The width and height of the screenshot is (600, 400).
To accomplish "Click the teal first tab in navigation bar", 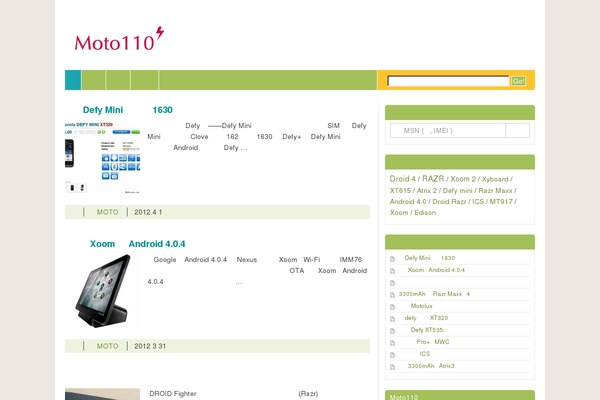I will (x=73, y=80).
